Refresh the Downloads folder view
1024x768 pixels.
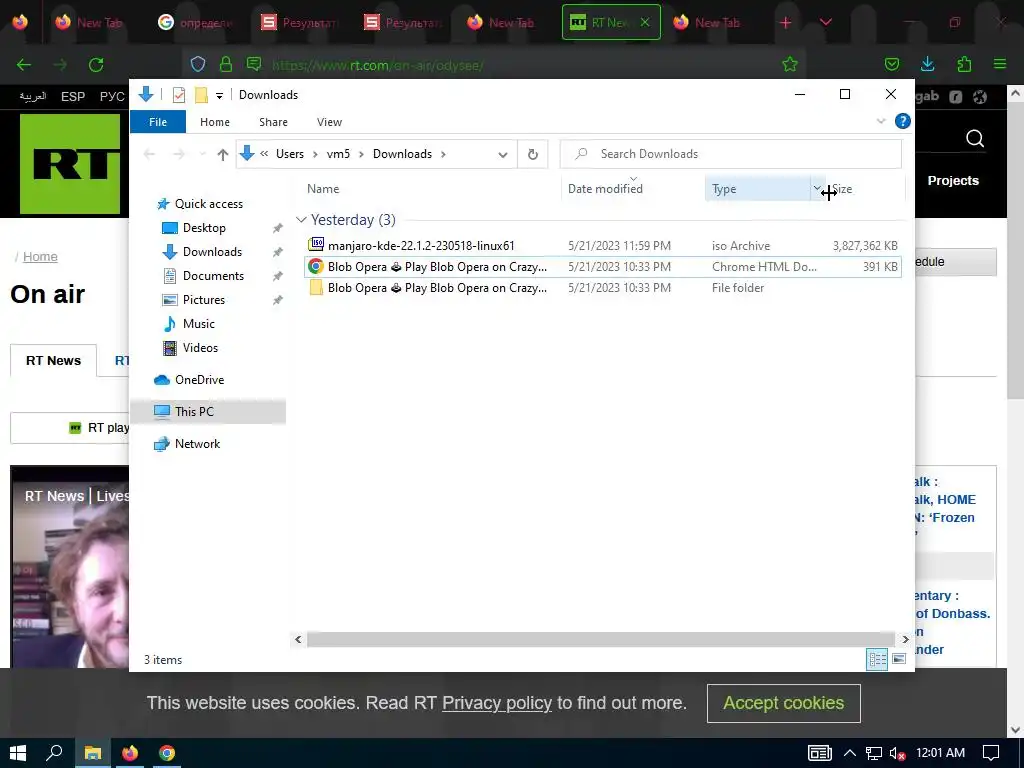tap(533, 154)
